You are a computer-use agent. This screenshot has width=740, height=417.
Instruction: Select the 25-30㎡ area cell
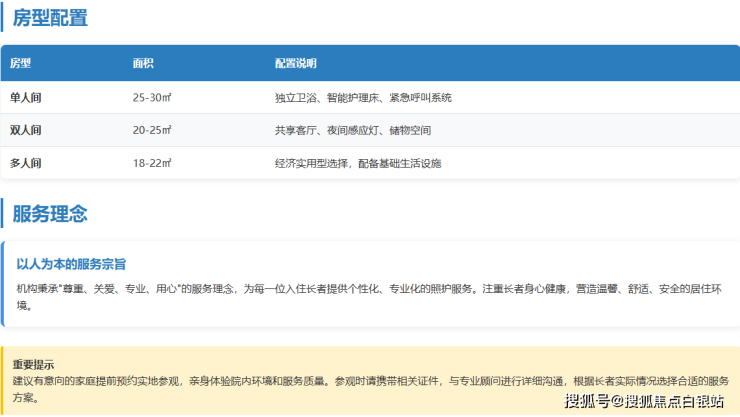coord(152,98)
